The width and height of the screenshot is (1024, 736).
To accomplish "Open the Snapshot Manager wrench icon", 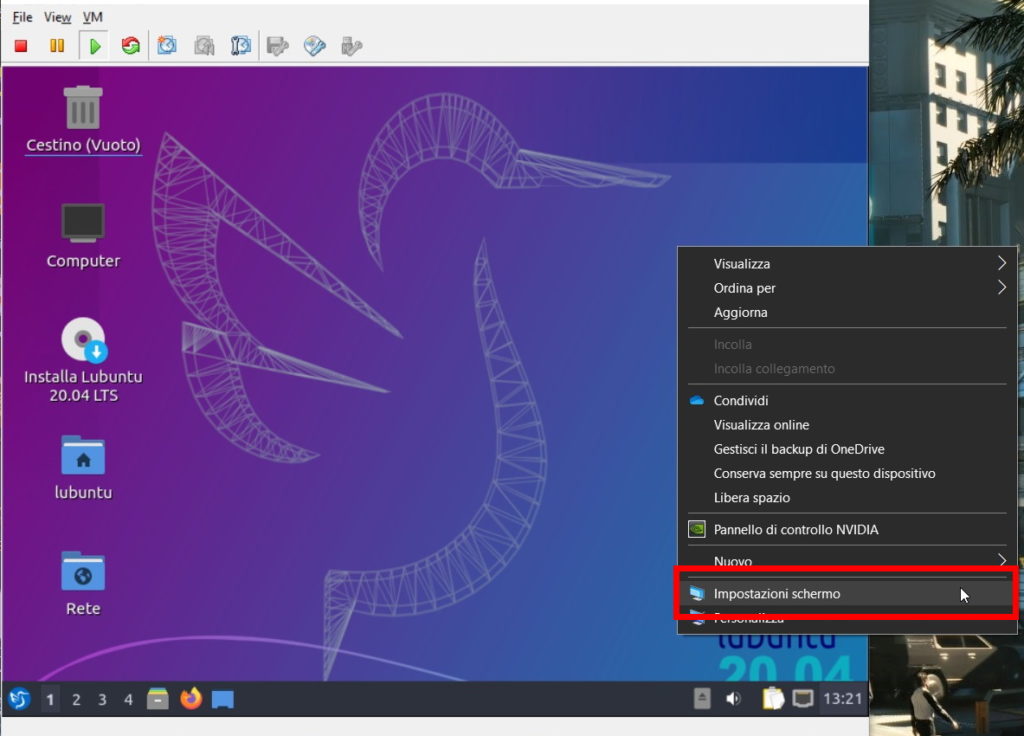I will point(241,46).
